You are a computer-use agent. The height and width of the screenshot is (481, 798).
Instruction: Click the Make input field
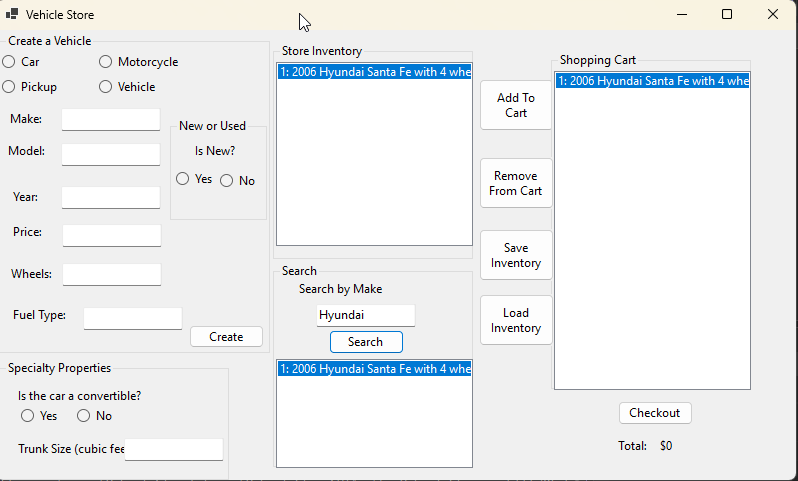pyautogui.click(x=111, y=120)
